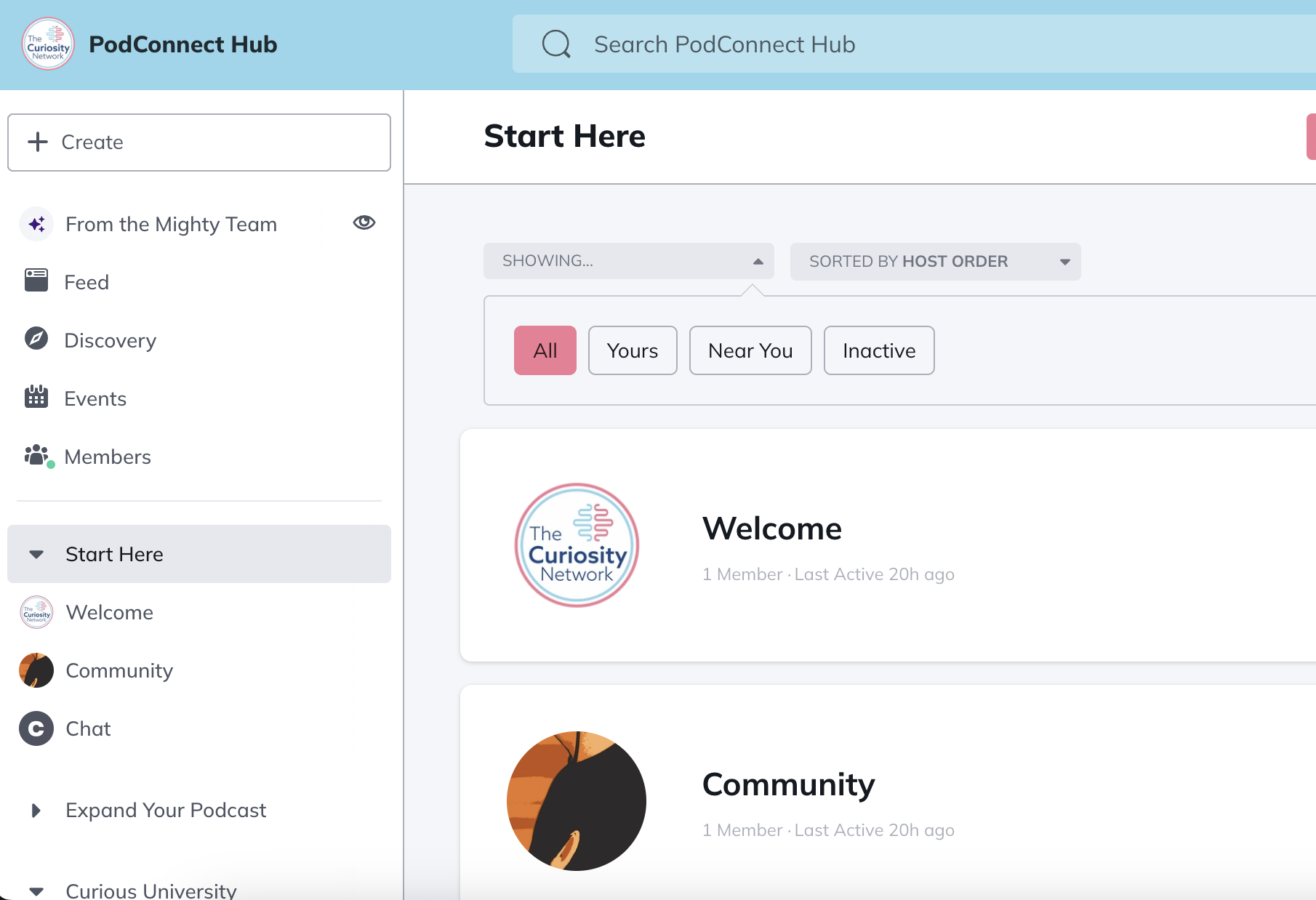Viewport: 1316px width, 900px height.
Task: Open the Showing filter dropdown
Action: (x=629, y=261)
